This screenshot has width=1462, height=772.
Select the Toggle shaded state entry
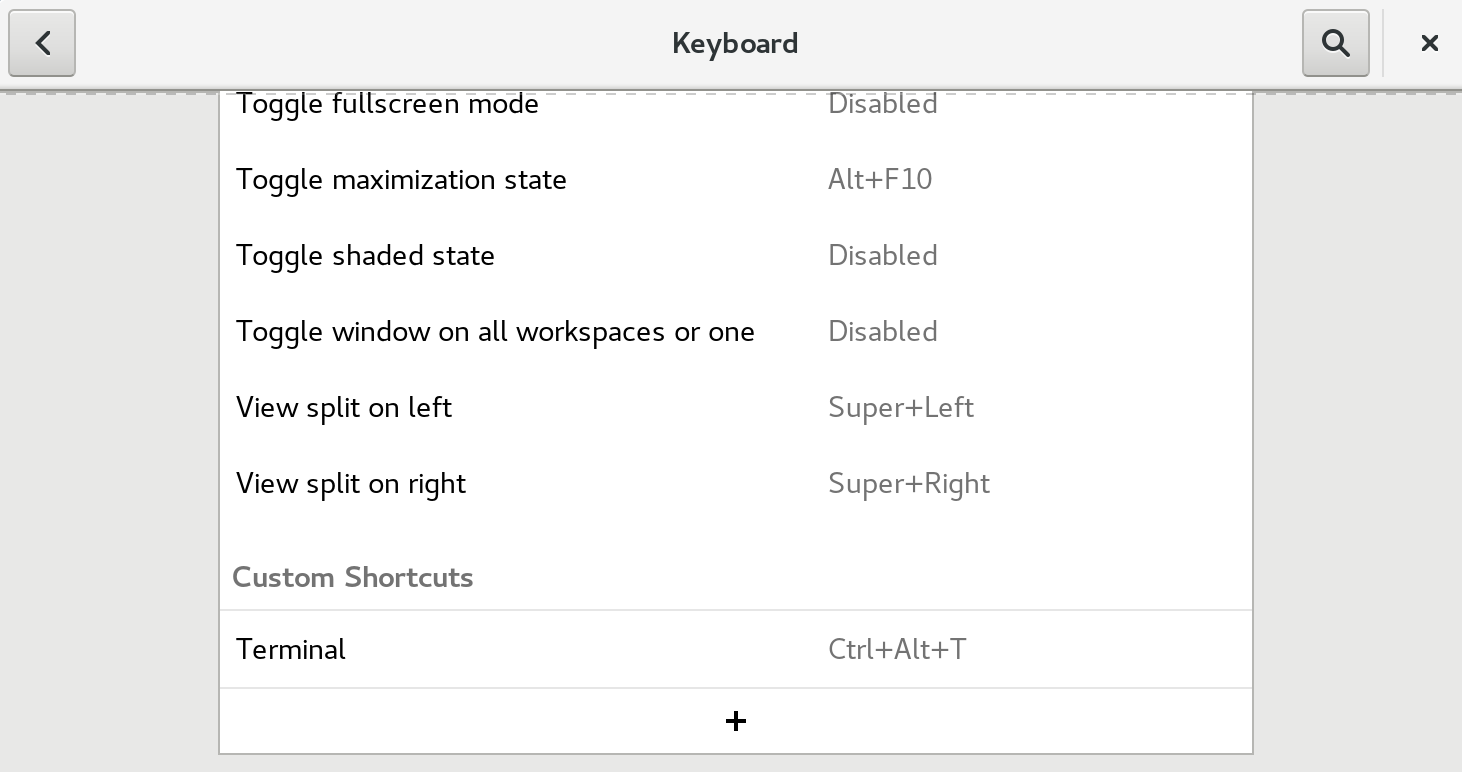point(736,256)
